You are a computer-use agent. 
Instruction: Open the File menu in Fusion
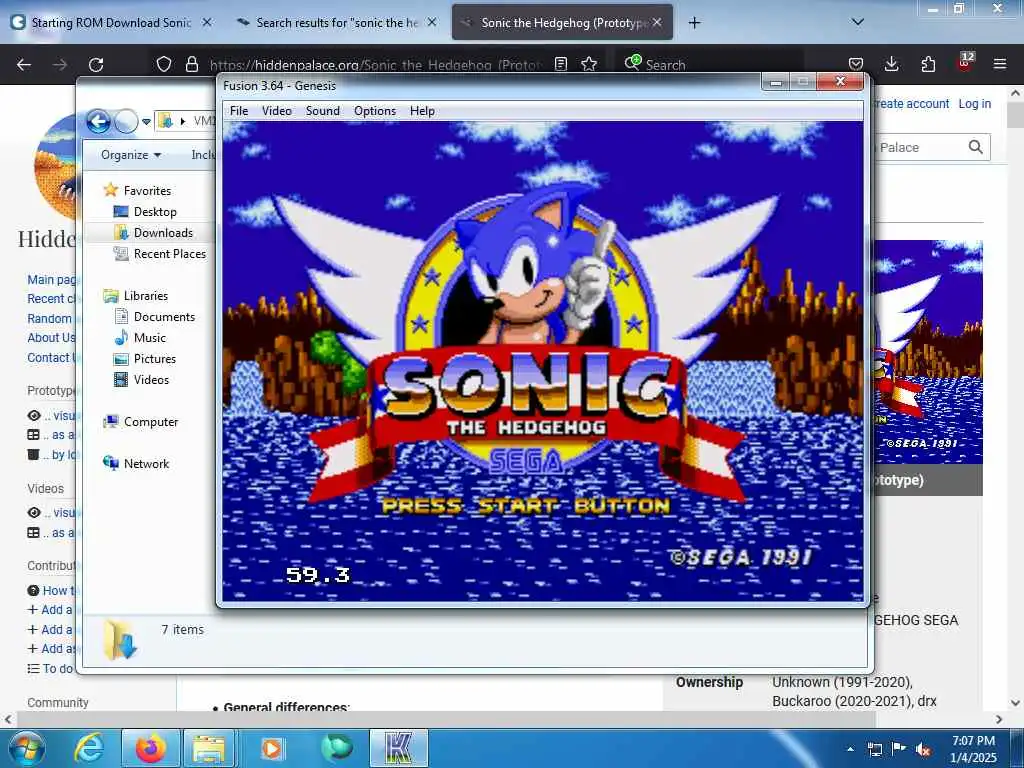tap(239, 111)
